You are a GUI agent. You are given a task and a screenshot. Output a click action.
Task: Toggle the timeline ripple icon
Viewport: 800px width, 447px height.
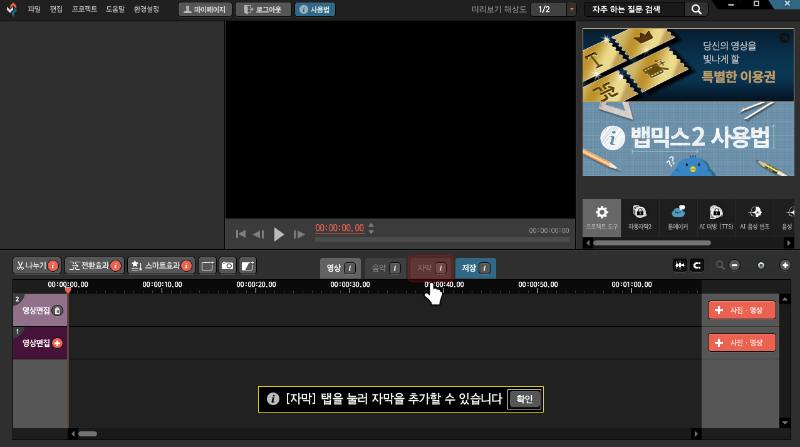pyautogui.click(x=680, y=265)
